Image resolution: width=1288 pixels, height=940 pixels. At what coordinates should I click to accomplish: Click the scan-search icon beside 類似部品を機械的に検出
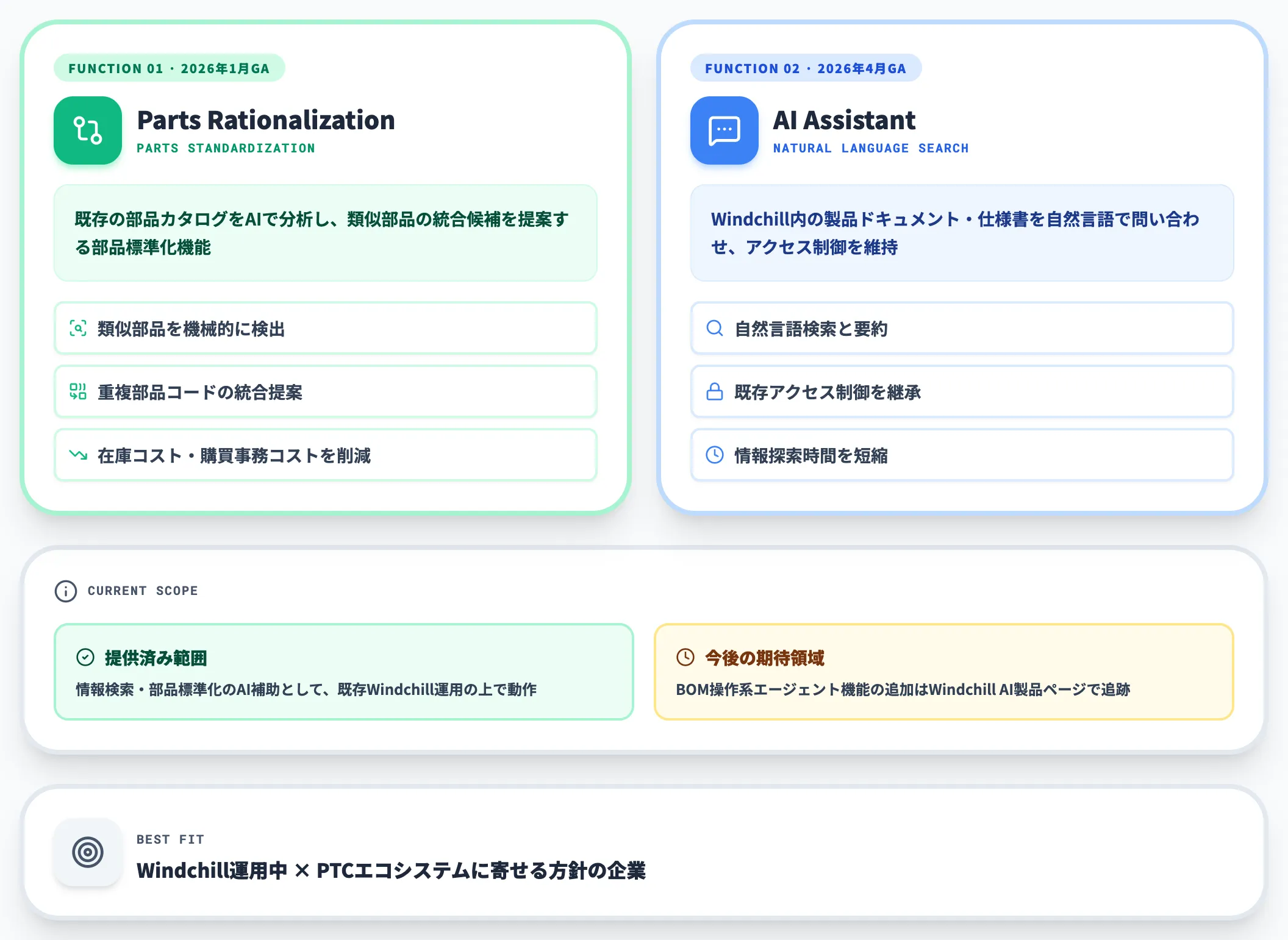click(x=78, y=329)
